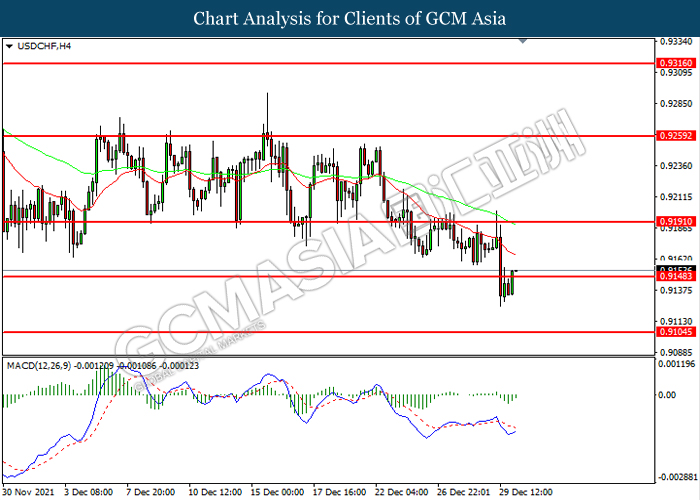Click the gray horizontal current price line
The image size is (700, 500).
pos(329,270)
